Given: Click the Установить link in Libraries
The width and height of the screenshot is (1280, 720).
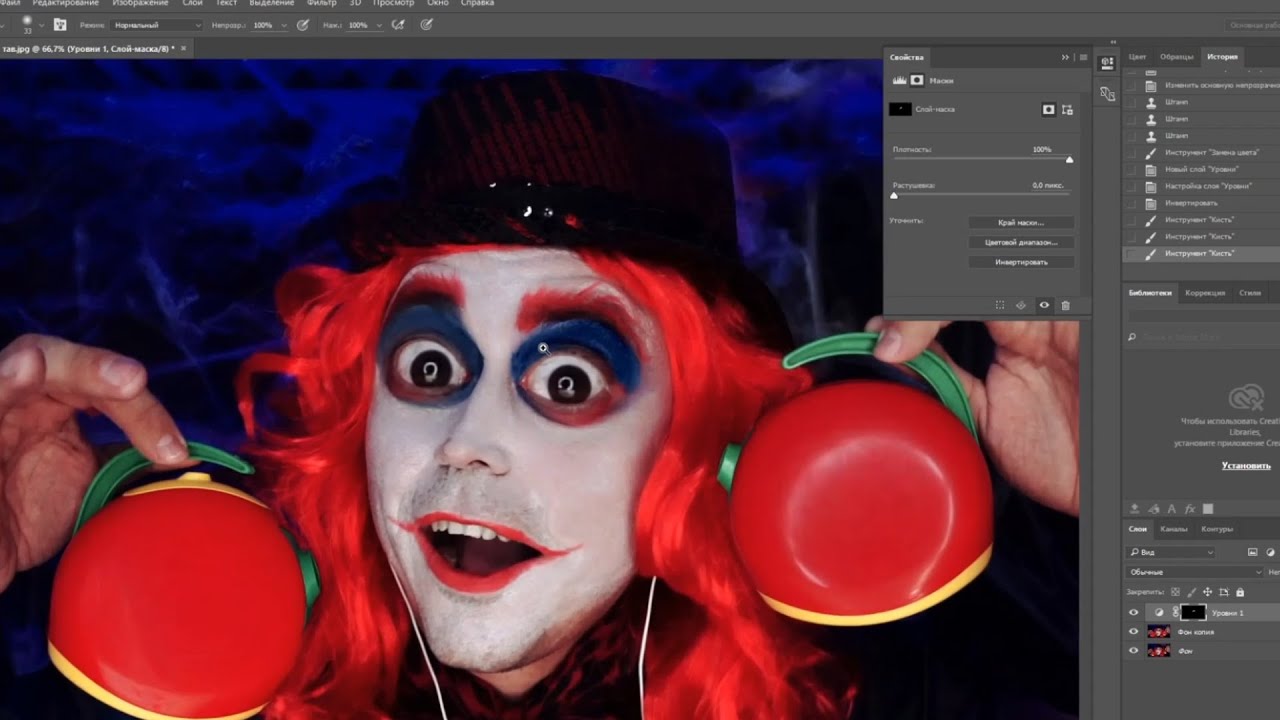Looking at the screenshot, I should click(1246, 466).
